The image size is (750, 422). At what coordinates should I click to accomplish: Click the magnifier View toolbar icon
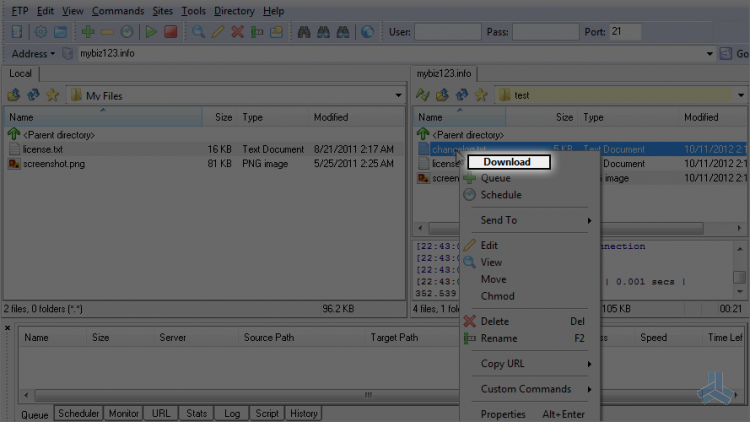click(198, 32)
